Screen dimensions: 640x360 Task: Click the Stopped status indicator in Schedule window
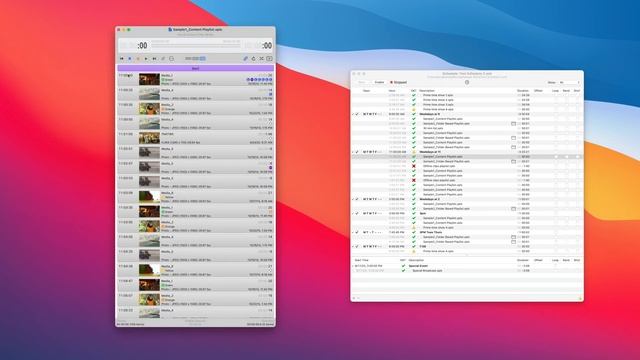(399, 82)
